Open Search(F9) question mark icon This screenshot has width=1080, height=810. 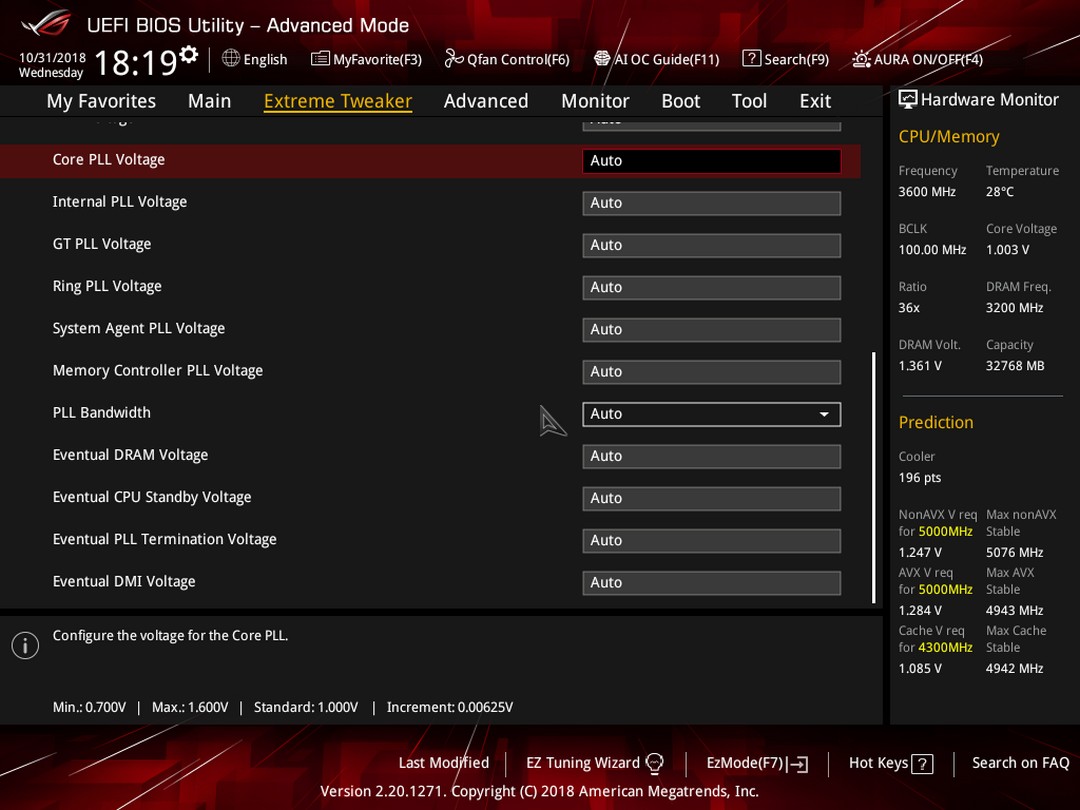751,59
